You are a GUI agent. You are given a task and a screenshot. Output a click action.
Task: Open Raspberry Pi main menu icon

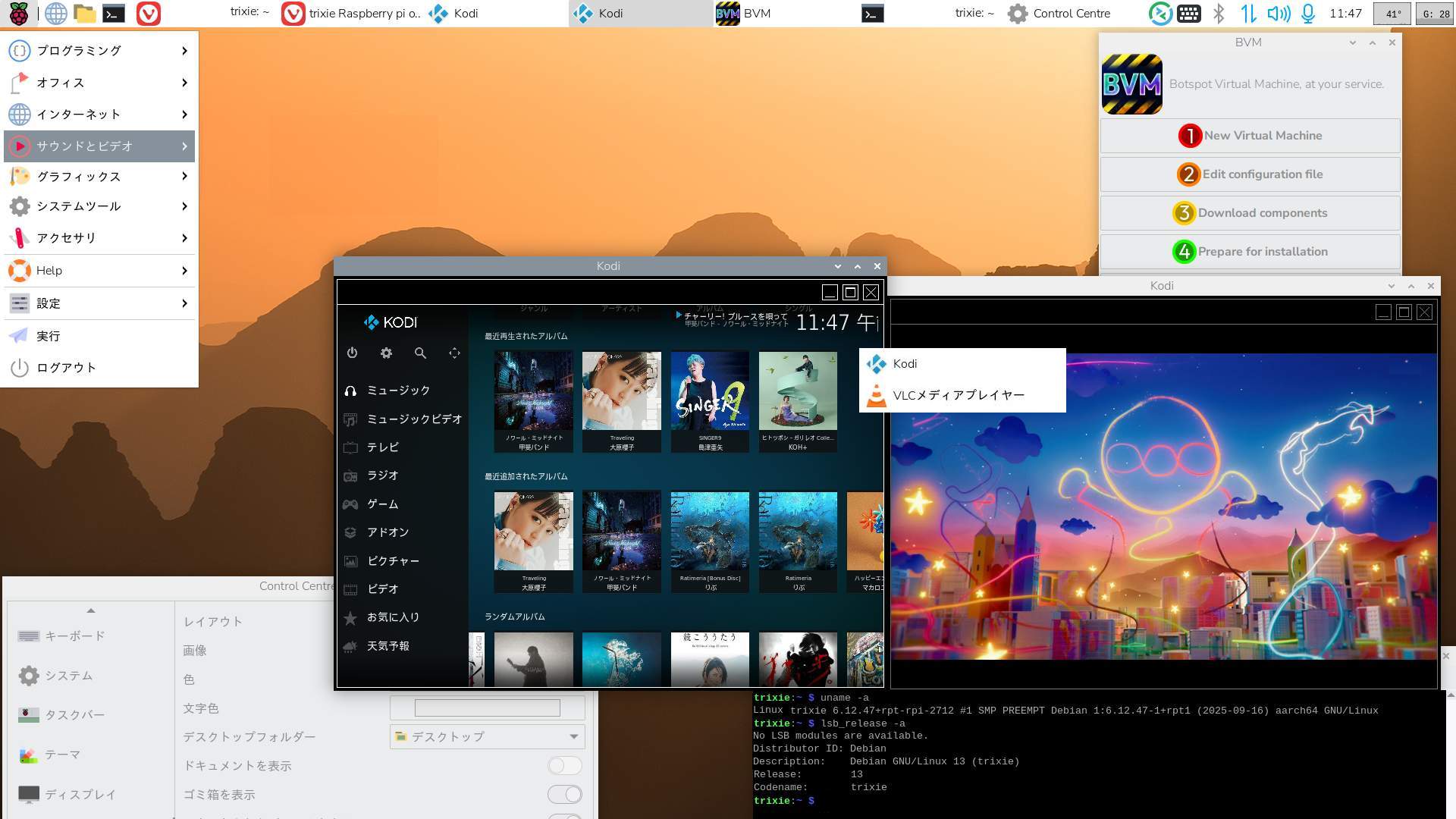click(18, 13)
